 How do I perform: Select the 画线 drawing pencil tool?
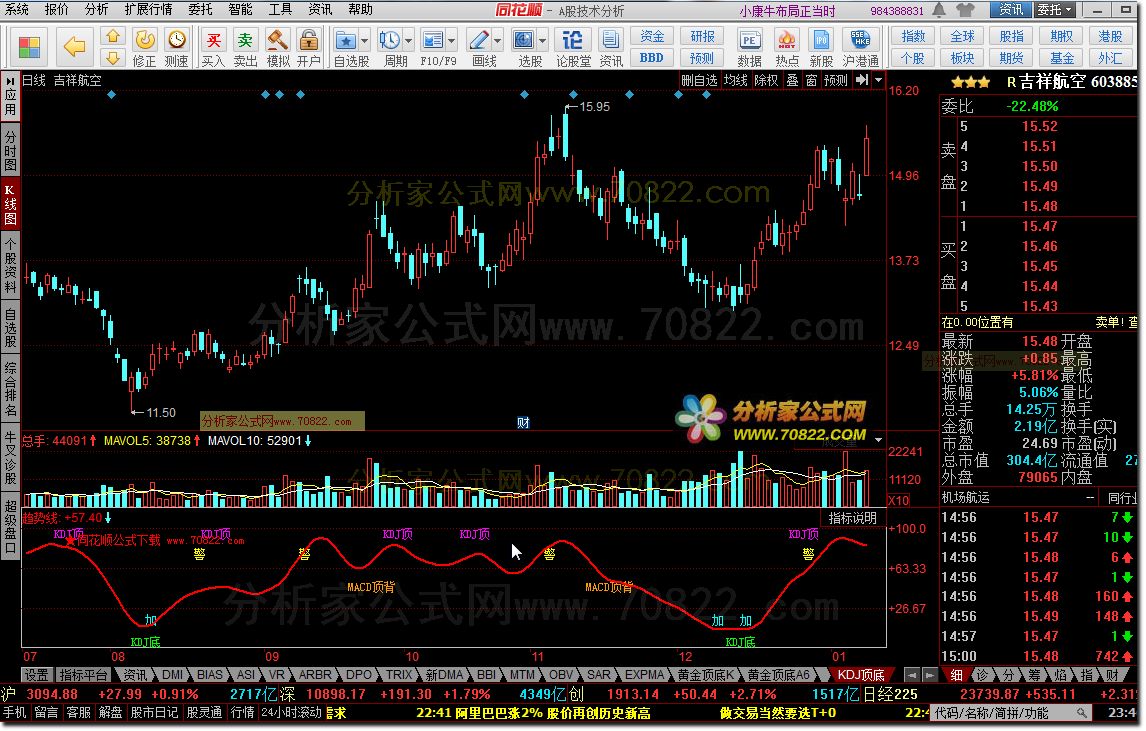click(479, 39)
